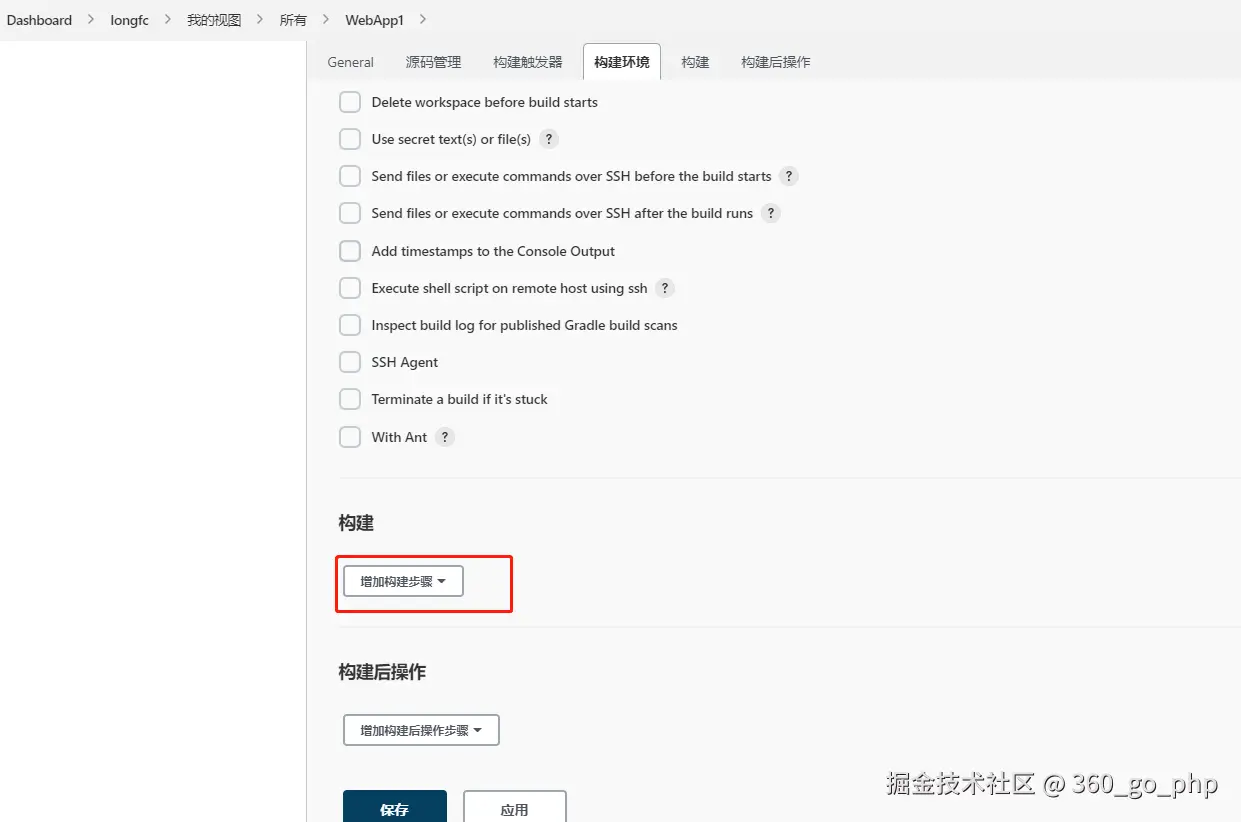
Task: Enable Inspect build log for Gradle build scans
Action: pyautogui.click(x=350, y=325)
